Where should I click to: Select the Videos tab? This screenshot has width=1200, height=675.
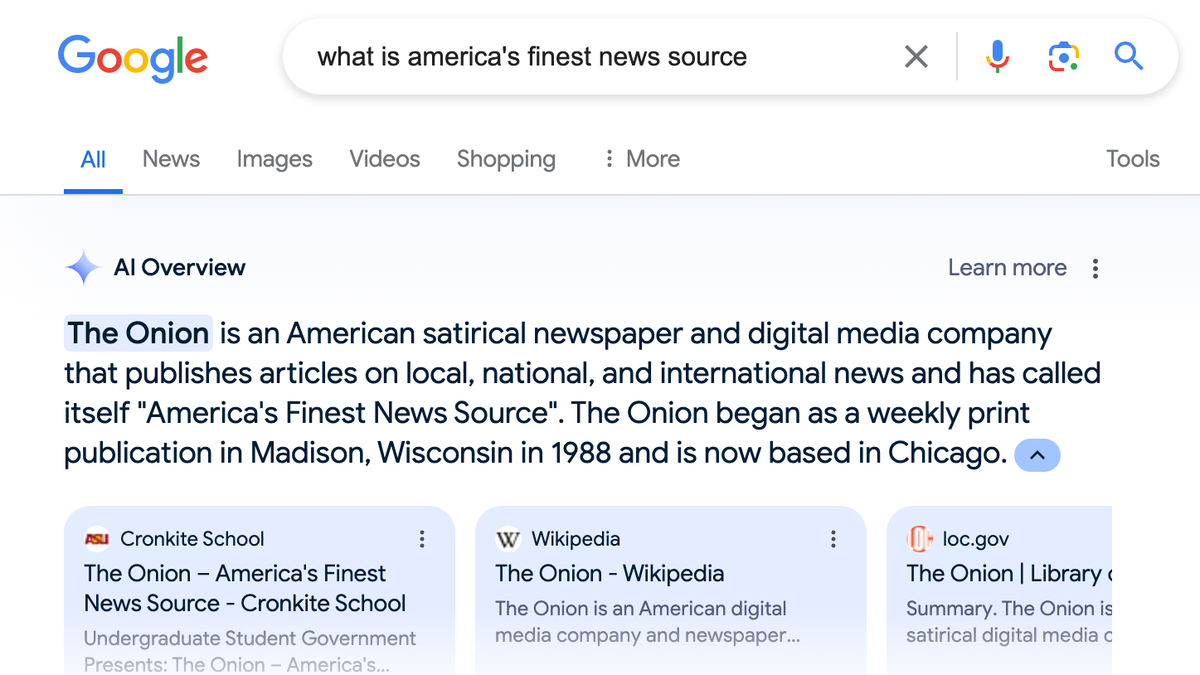384,159
